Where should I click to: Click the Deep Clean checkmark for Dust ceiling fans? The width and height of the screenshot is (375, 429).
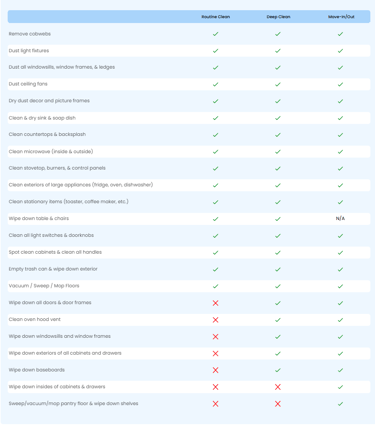pos(278,84)
